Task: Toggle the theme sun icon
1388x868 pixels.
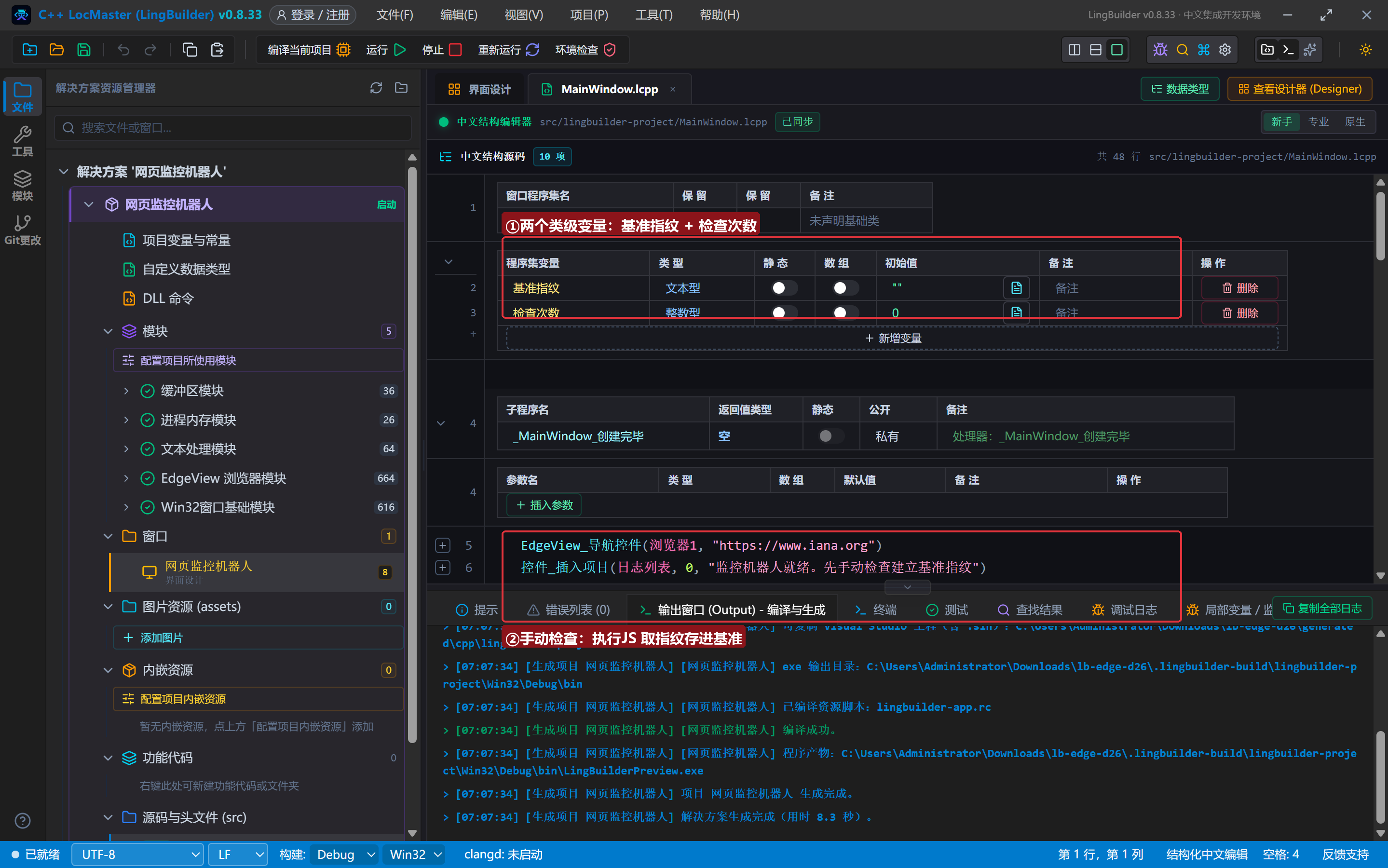Action: click(1366, 50)
